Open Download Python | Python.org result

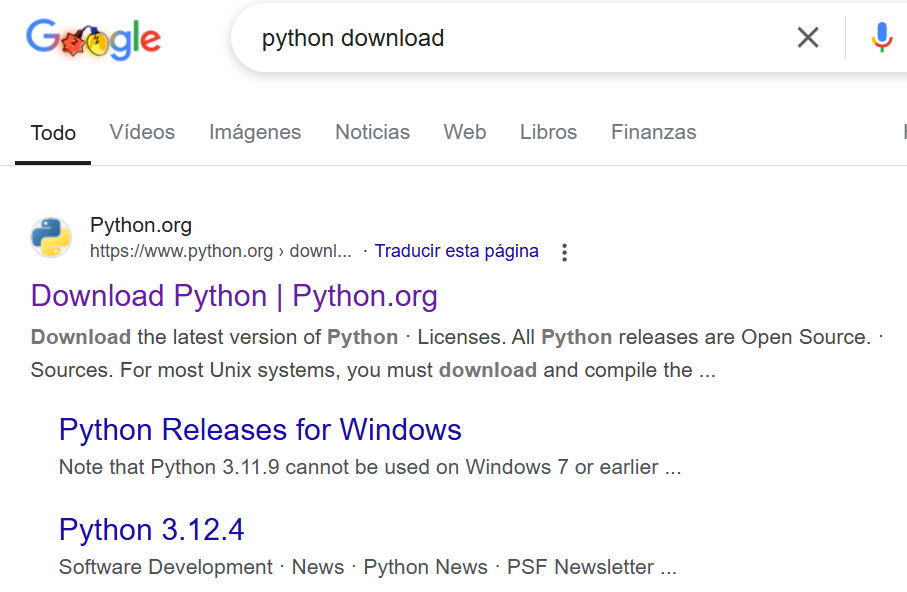point(234,296)
